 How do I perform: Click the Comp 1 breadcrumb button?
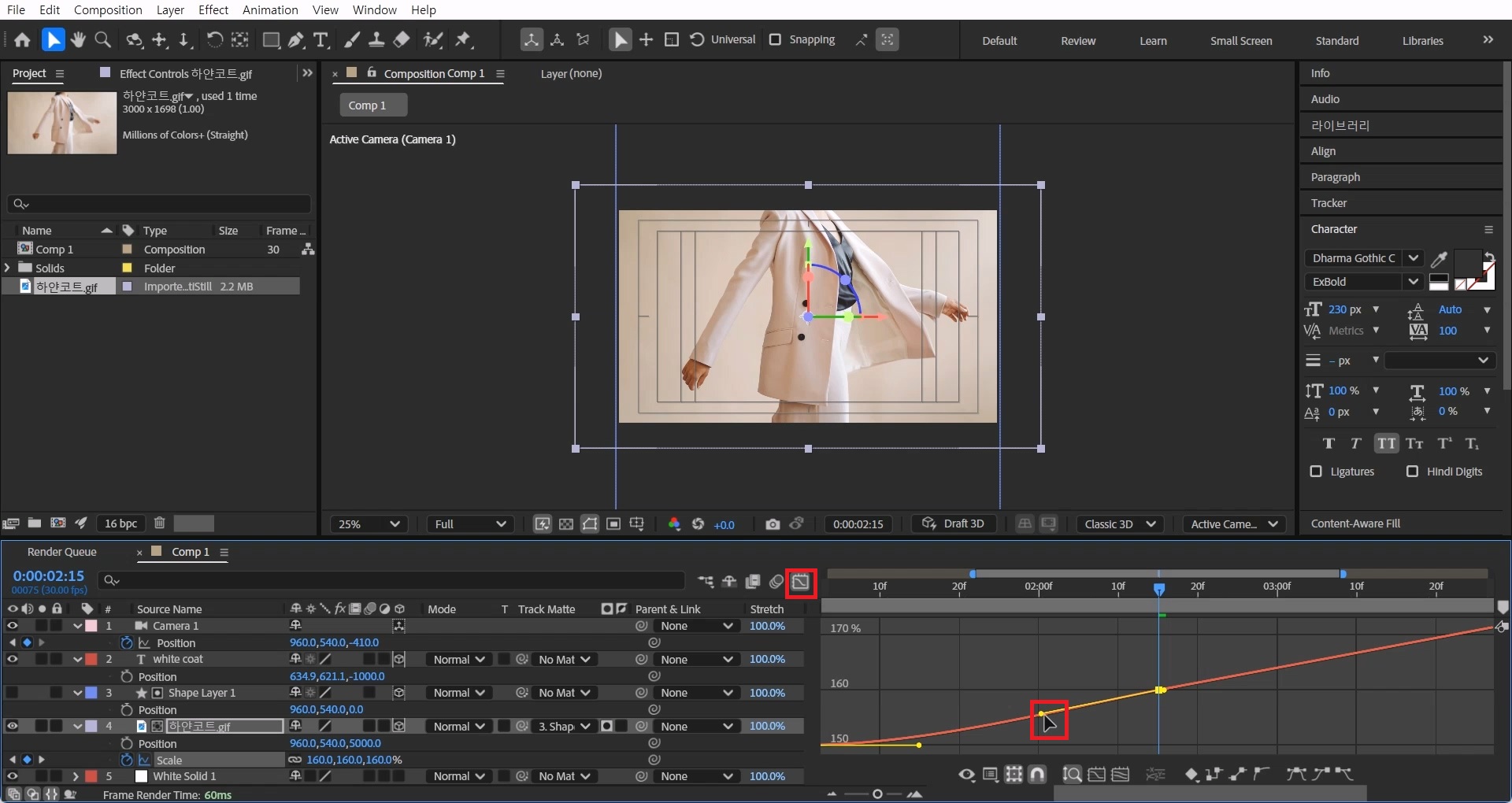pos(372,105)
